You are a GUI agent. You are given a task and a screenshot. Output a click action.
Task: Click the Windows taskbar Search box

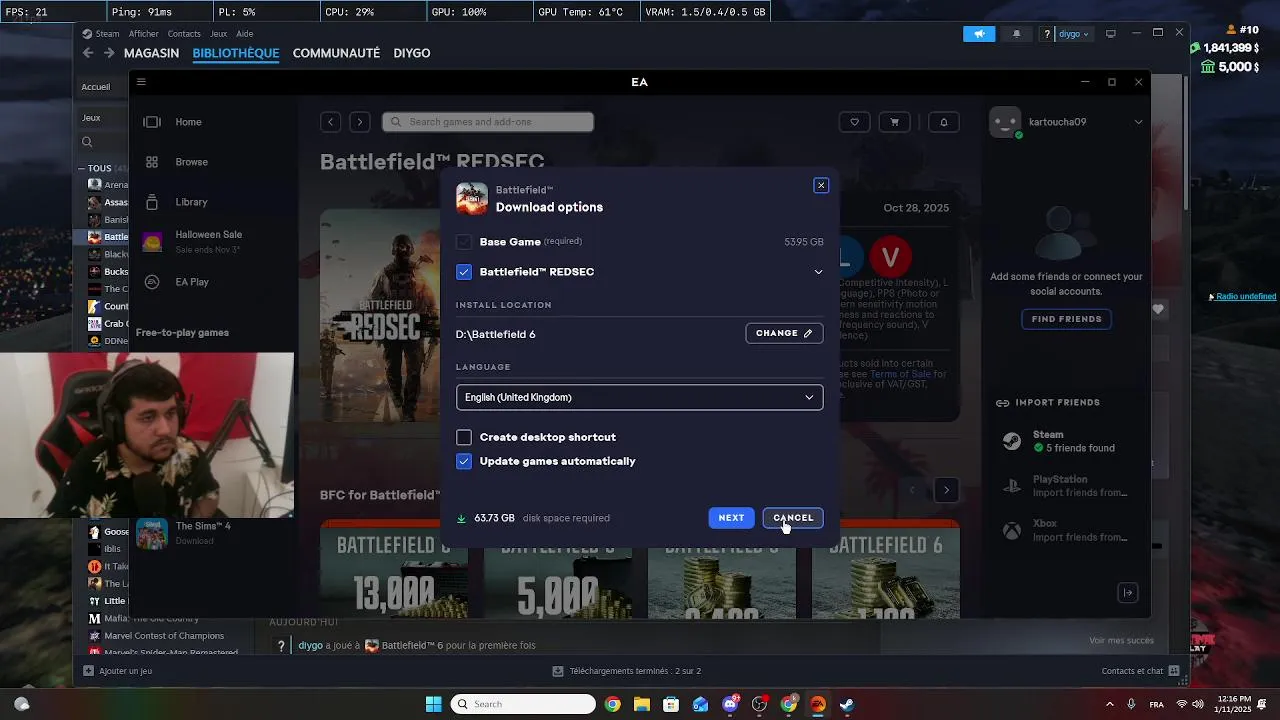click(x=523, y=704)
